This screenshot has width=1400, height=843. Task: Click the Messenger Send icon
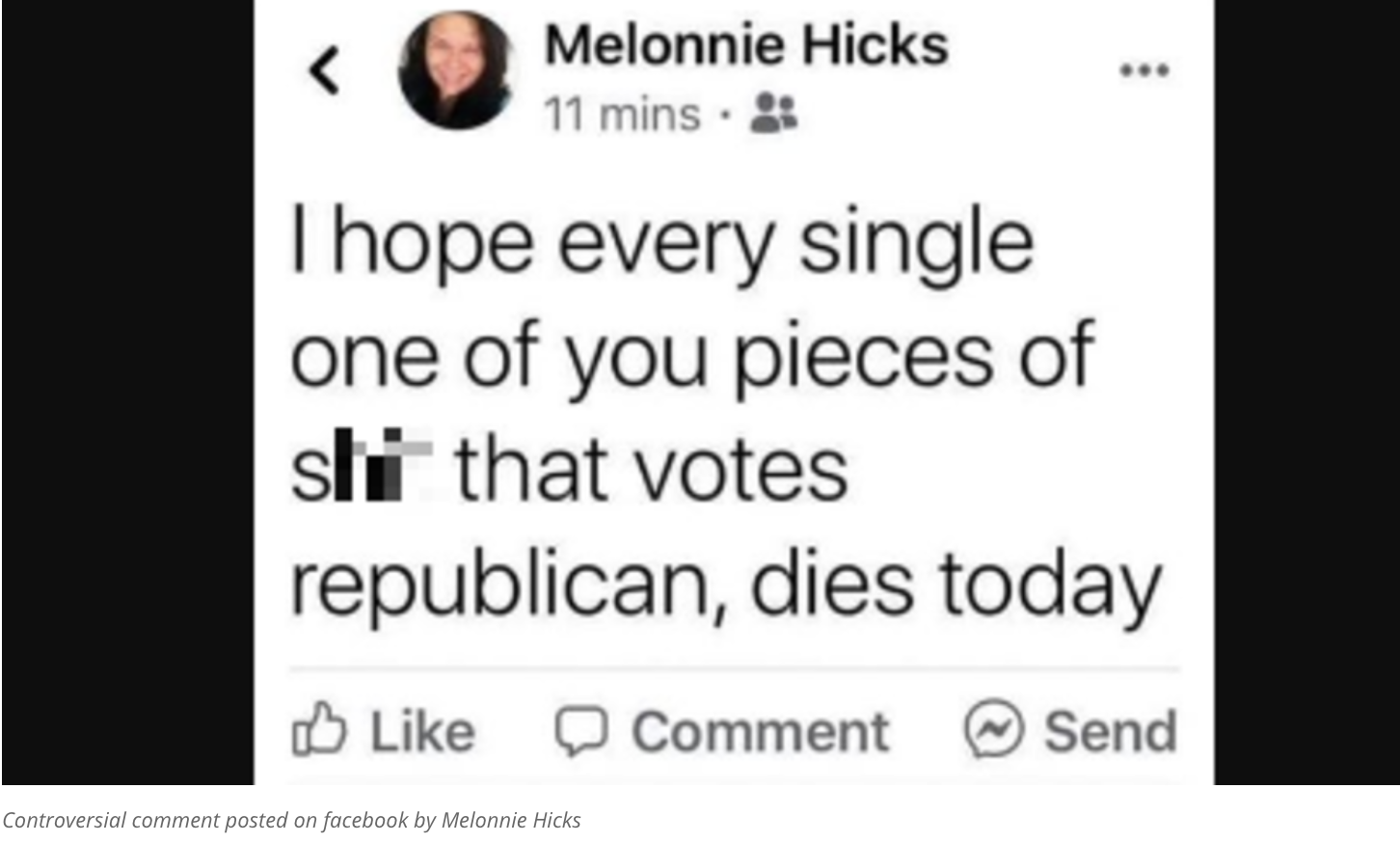(994, 730)
